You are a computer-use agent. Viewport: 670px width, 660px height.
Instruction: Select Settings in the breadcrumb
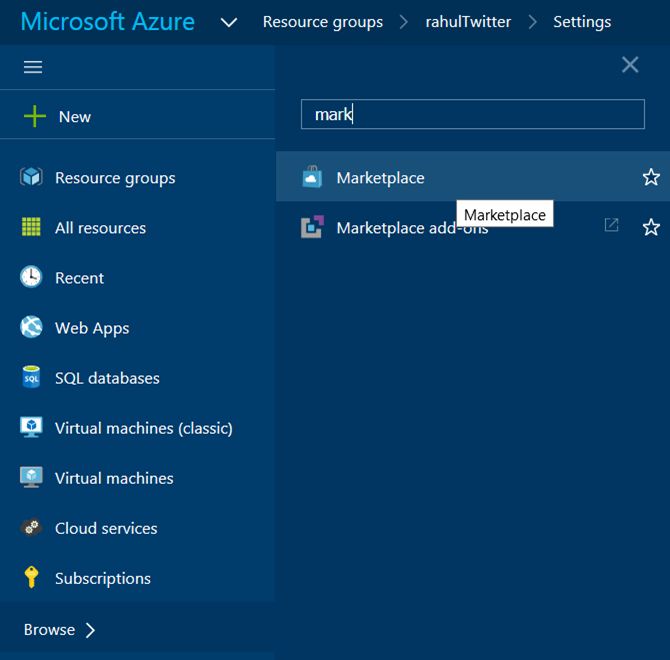click(x=582, y=22)
